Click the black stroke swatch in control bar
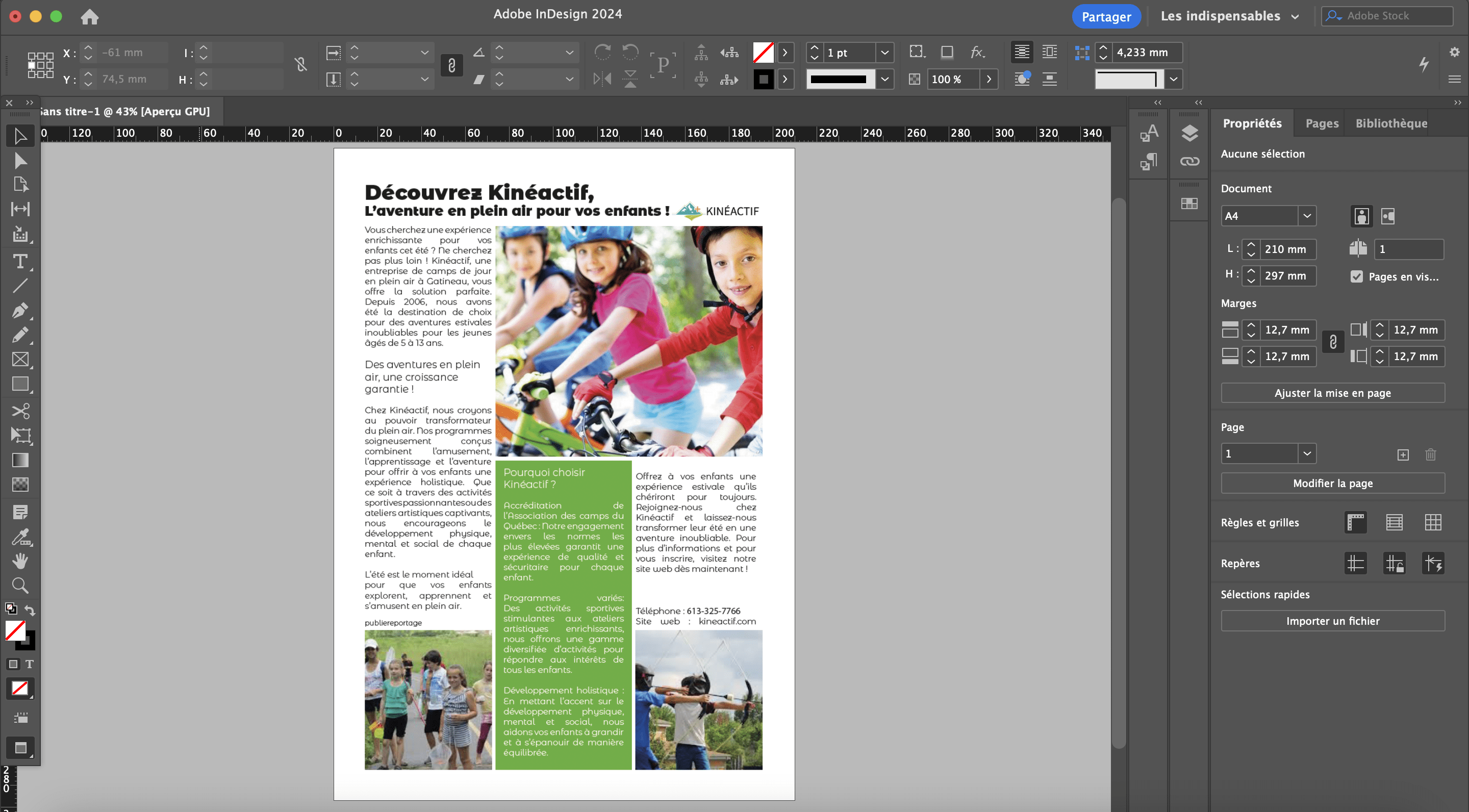 763,79
